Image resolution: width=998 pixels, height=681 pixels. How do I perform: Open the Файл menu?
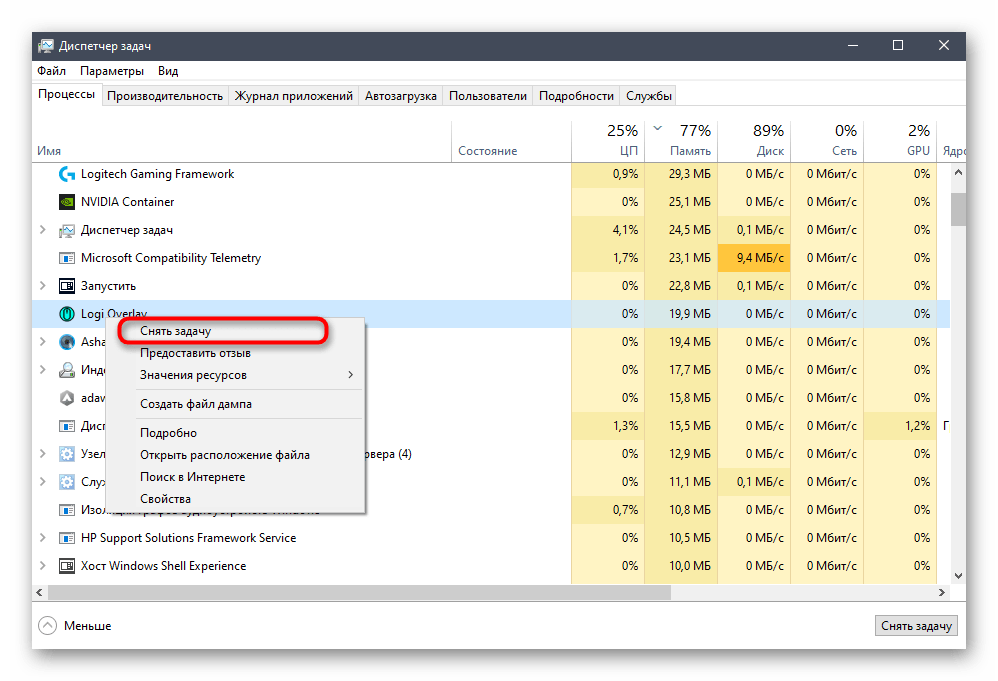(52, 71)
